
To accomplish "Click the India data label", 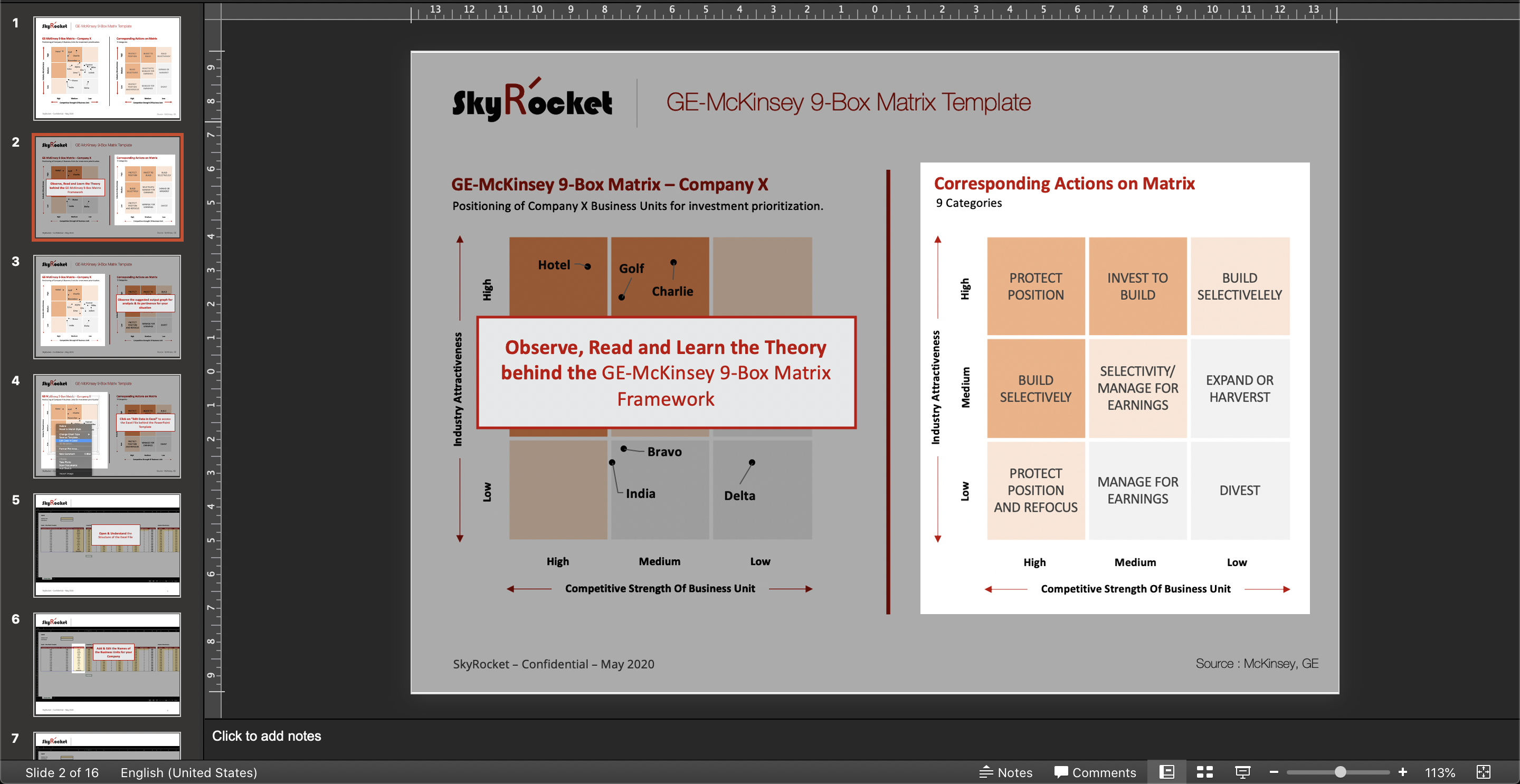I will coord(640,494).
